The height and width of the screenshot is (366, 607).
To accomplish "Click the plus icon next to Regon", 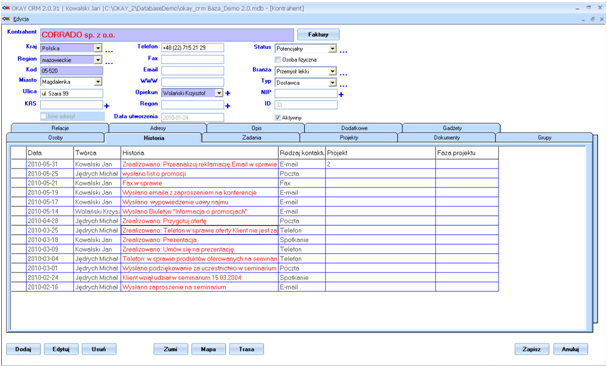I will [228, 106].
